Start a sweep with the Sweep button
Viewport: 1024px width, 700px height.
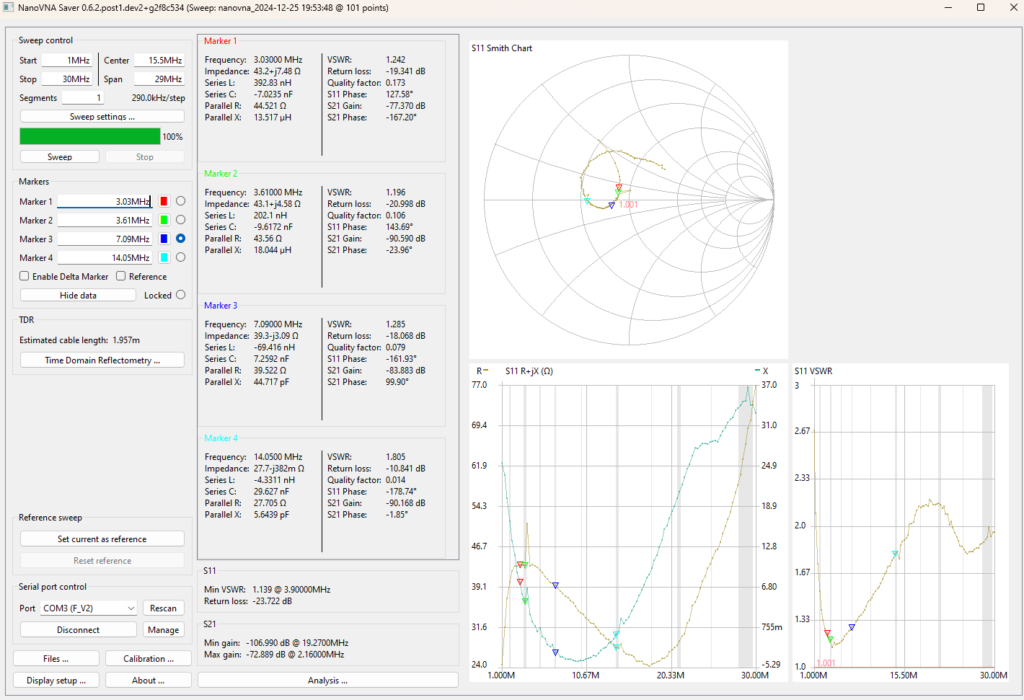point(59,157)
